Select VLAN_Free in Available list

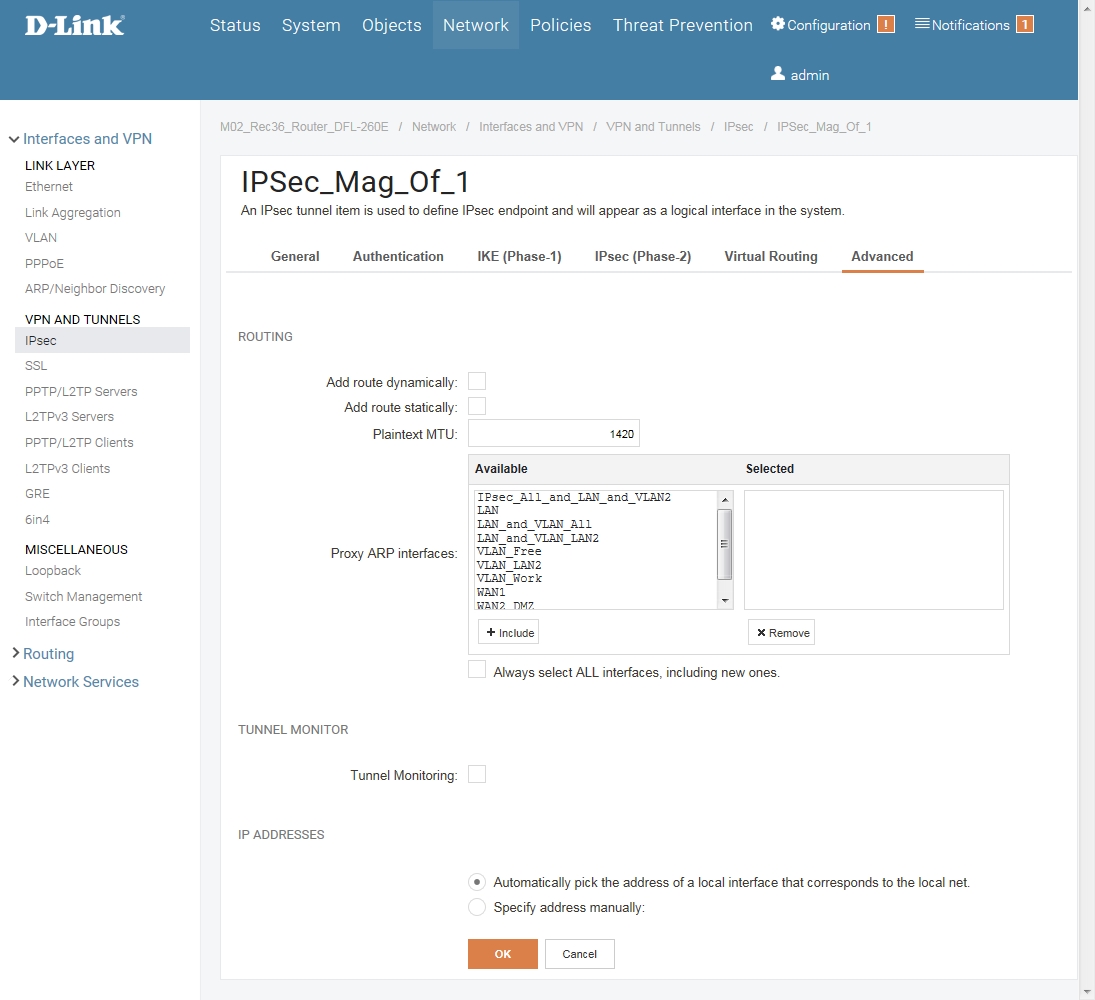click(x=509, y=552)
